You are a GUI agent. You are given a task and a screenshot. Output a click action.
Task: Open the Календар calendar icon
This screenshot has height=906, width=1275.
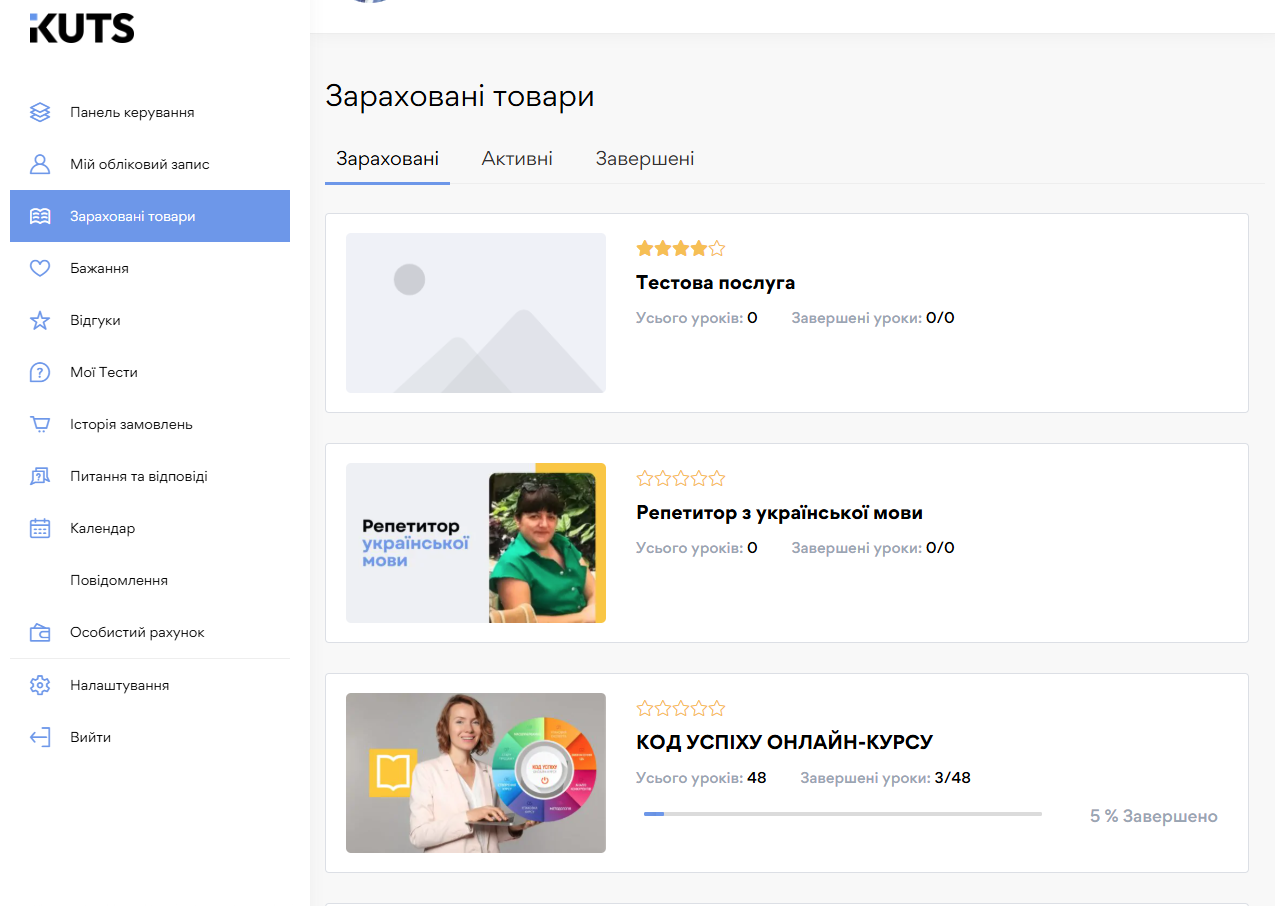click(x=39, y=528)
